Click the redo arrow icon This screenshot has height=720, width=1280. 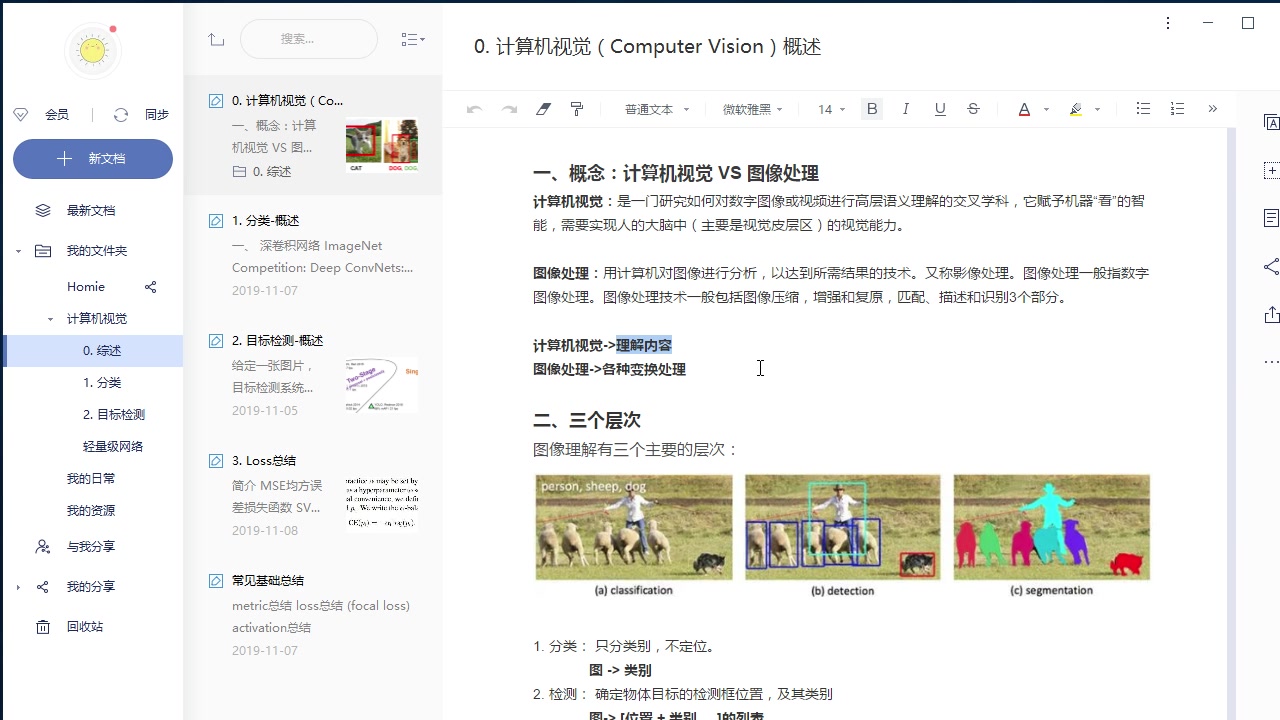click(509, 109)
